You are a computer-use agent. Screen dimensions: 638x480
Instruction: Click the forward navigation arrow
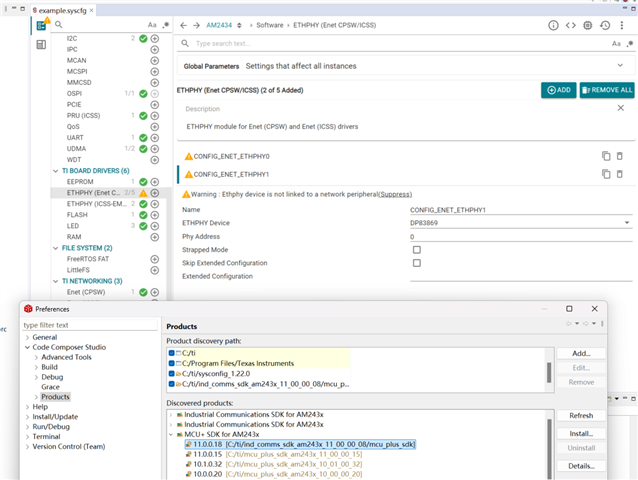(x=197, y=25)
